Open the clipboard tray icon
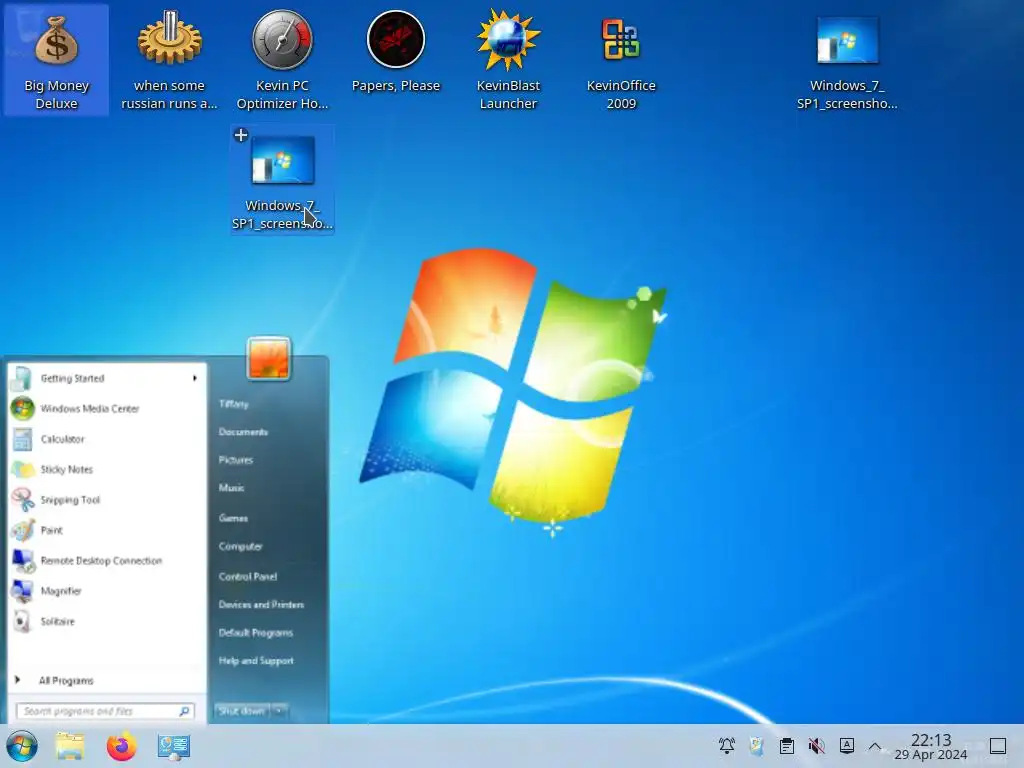 (x=787, y=746)
